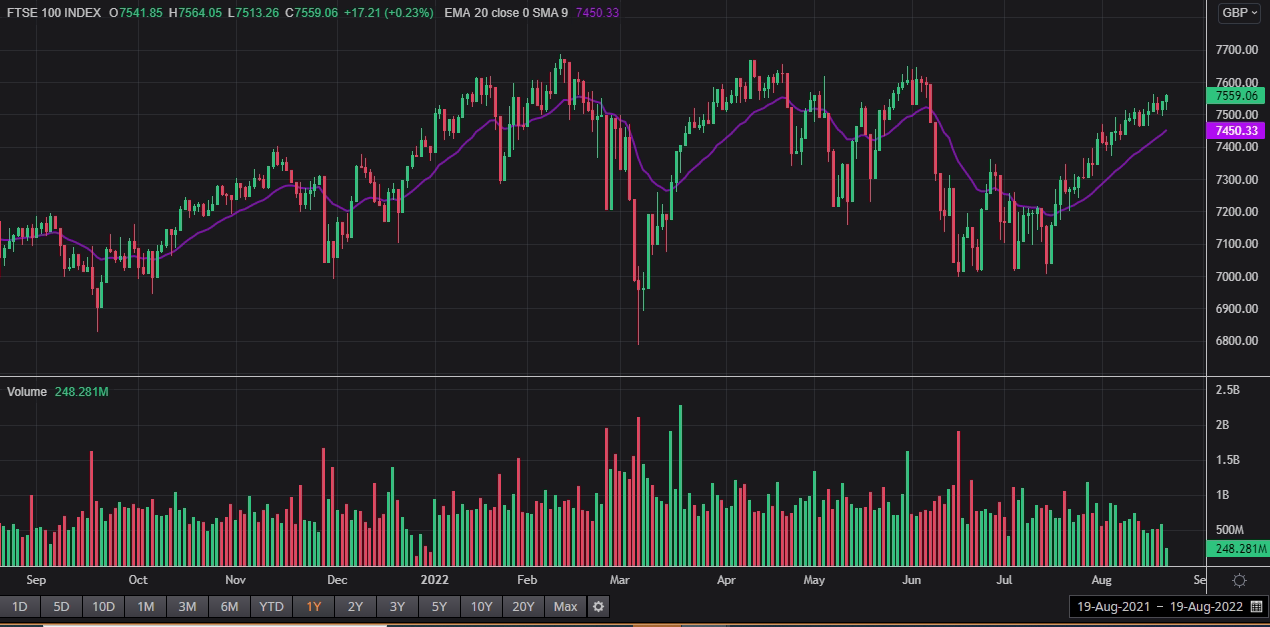
Task: Select the 6M time range
Action: tap(229, 606)
